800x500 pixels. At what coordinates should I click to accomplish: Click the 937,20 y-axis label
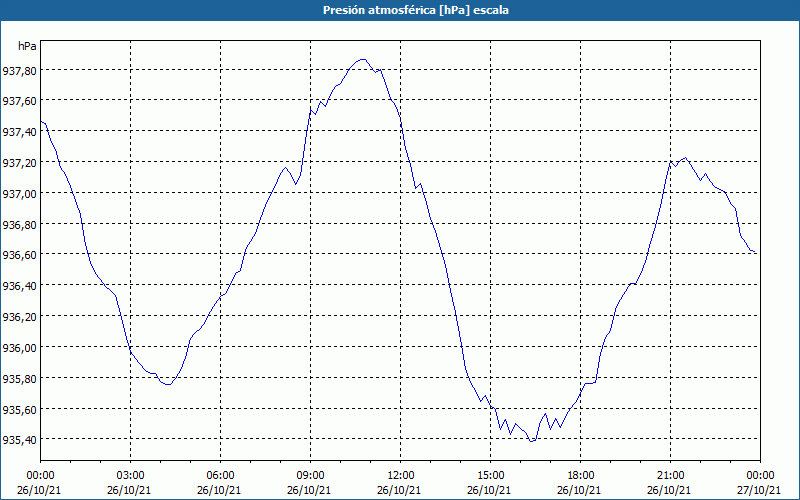pyautogui.click(x=19, y=163)
